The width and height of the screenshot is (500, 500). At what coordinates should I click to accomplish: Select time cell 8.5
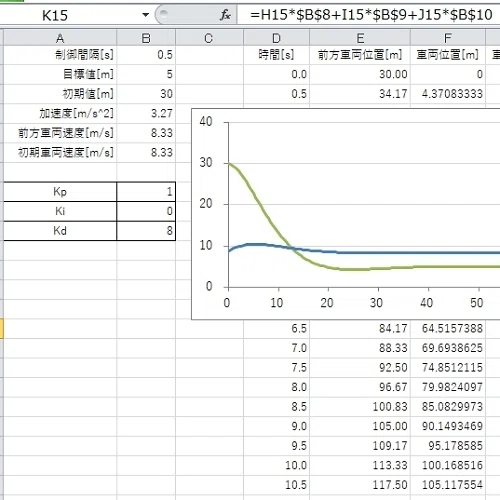pyautogui.click(x=276, y=407)
